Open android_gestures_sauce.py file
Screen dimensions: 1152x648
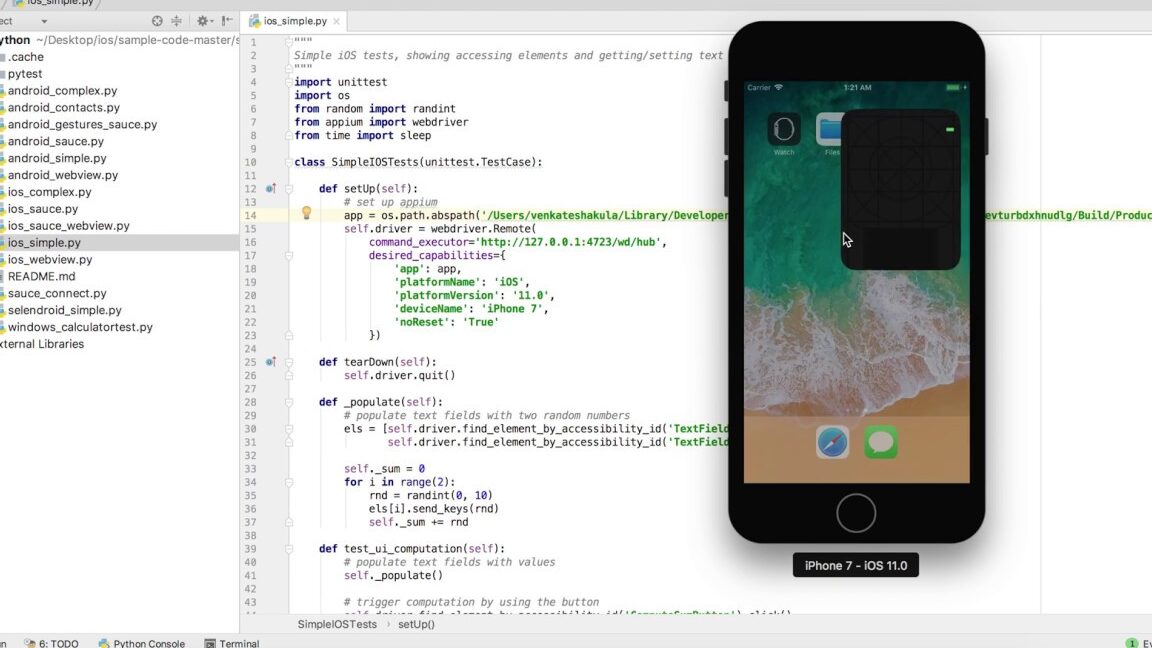(x=82, y=124)
